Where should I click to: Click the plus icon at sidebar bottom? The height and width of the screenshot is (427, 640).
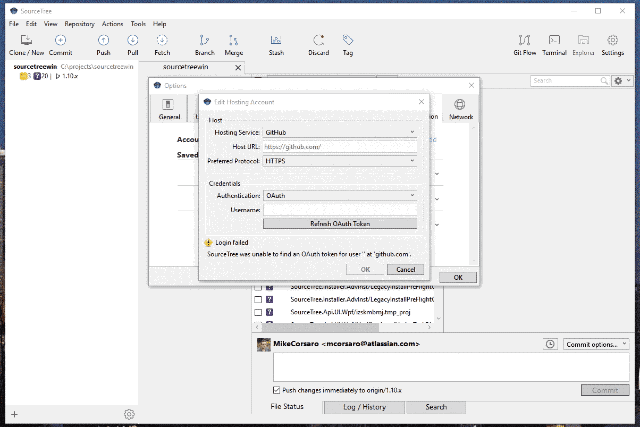[14, 414]
